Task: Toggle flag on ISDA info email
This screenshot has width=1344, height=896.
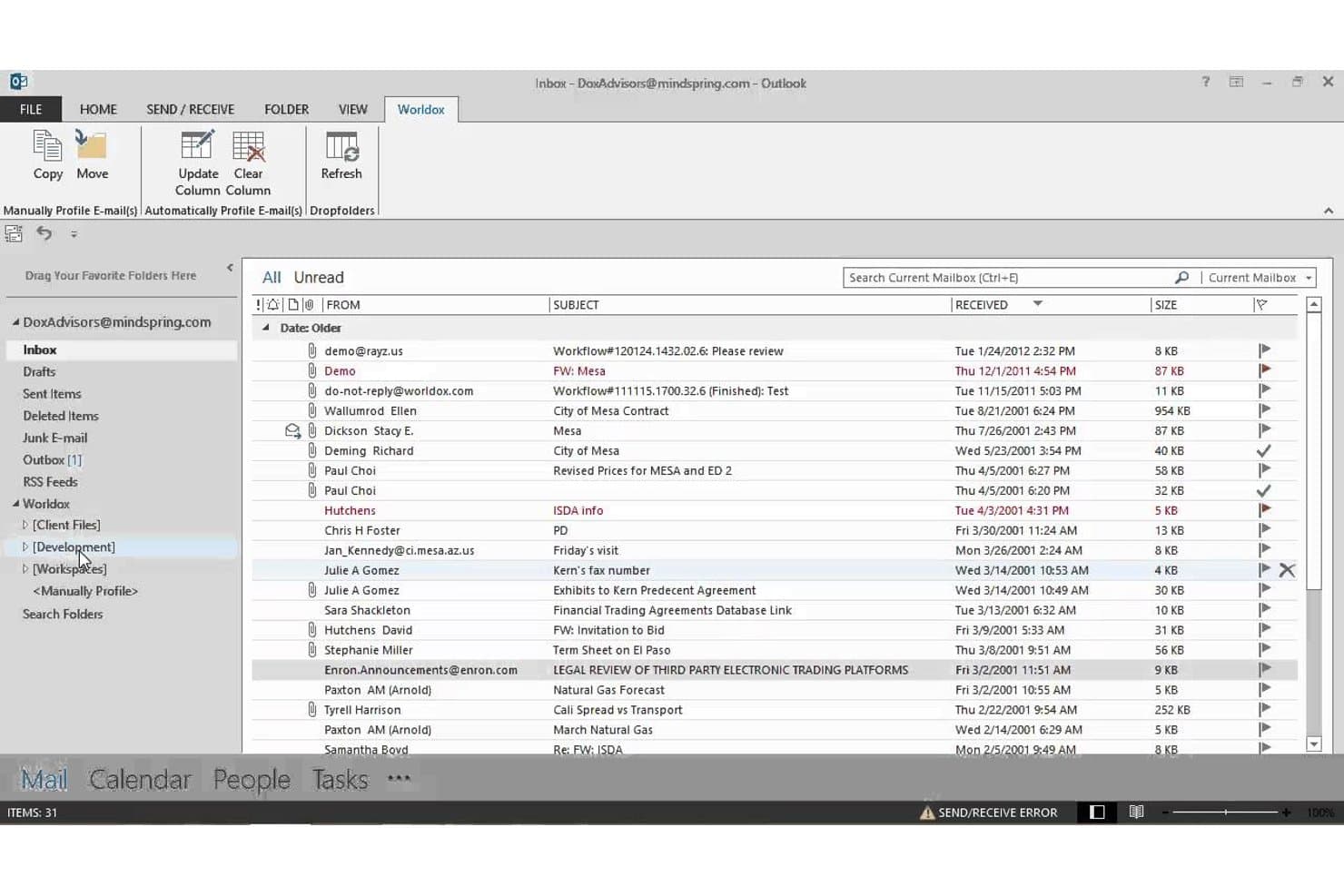Action: click(1264, 510)
